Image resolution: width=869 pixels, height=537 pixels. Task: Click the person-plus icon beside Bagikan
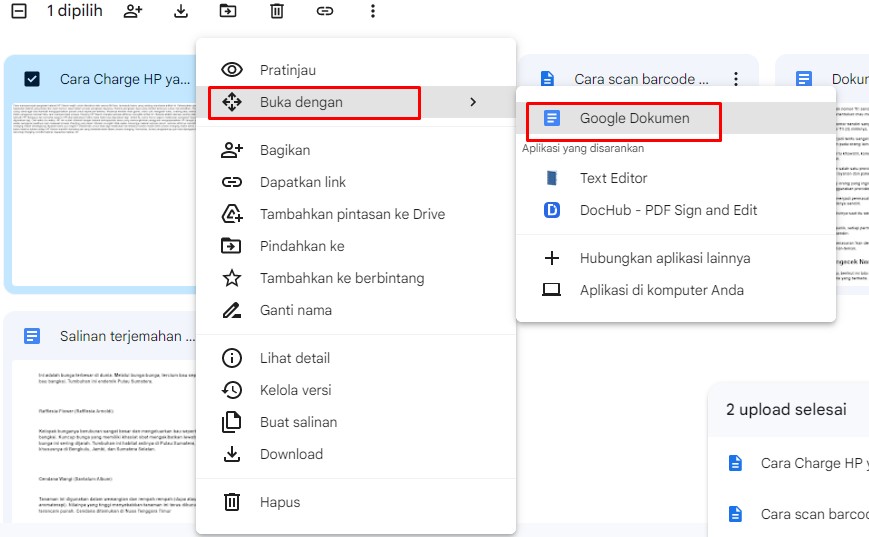232,150
